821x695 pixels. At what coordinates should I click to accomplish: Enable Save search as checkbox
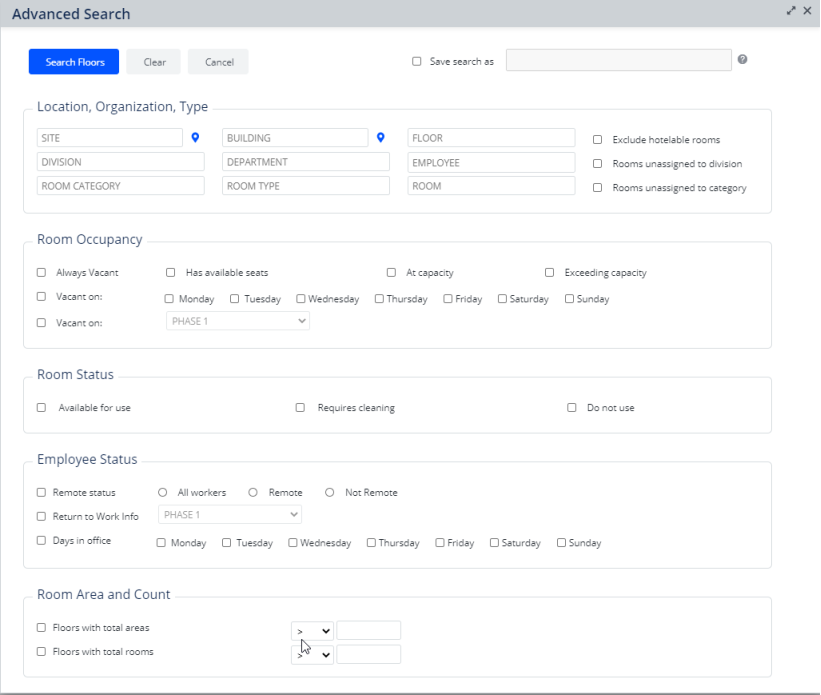pyautogui.click(x=417, y=61)
